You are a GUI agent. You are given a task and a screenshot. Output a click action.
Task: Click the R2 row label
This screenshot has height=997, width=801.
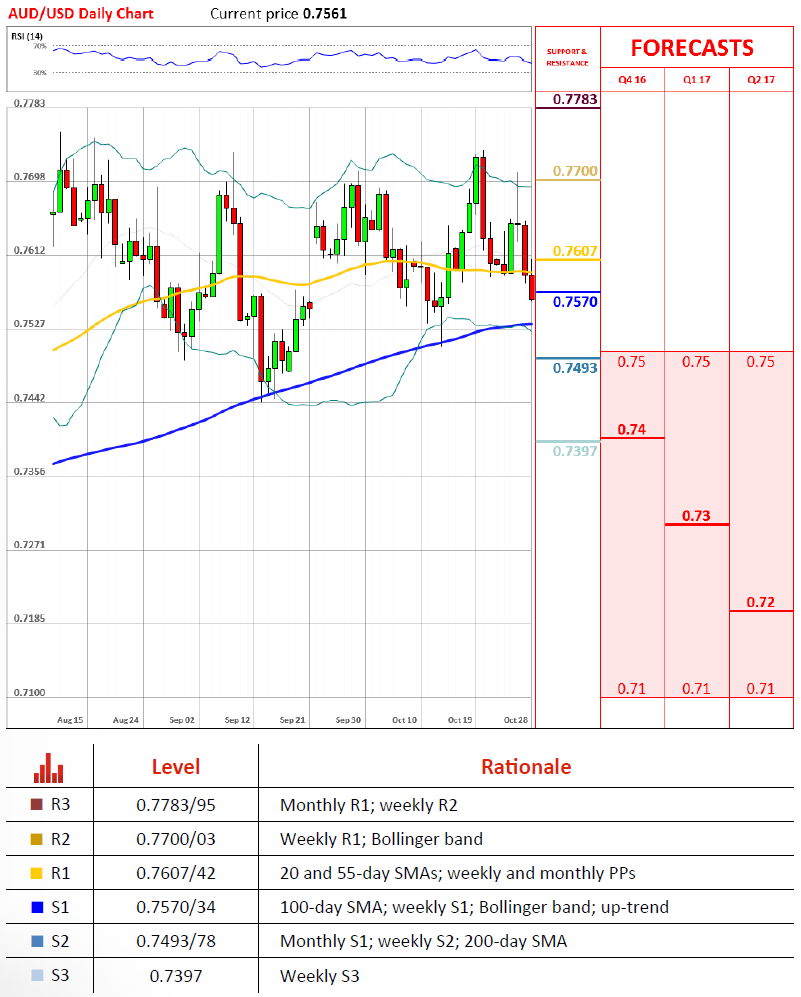pos(60,839)
